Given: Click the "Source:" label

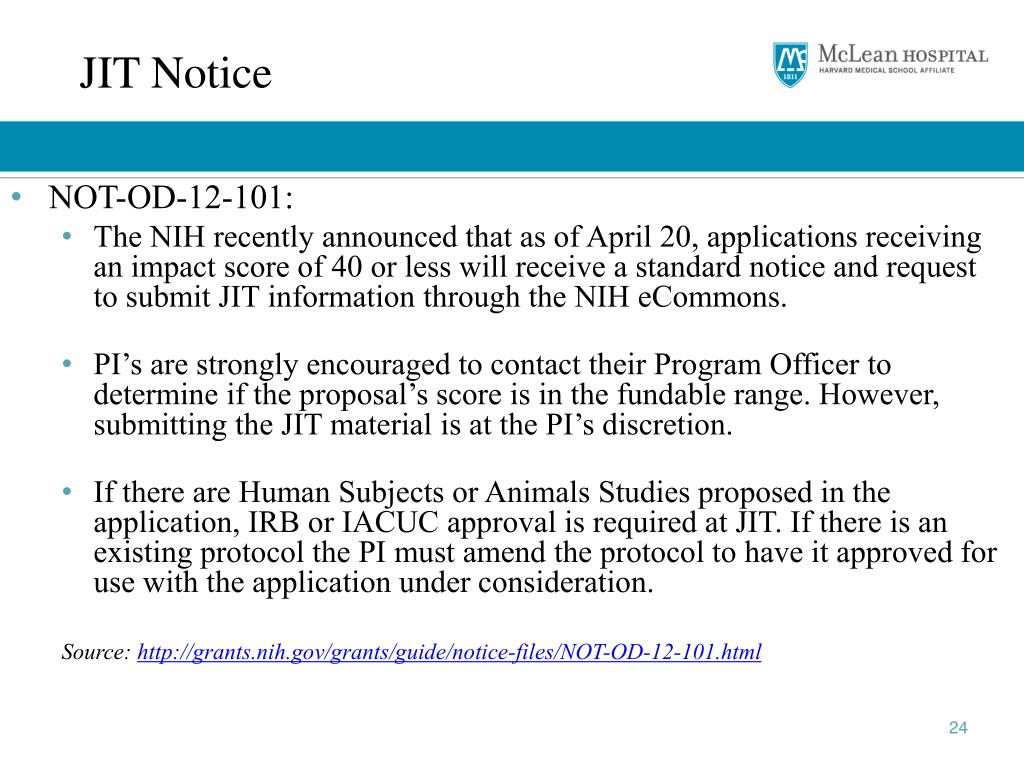Looking at the screenshot, I should (x=96, y=652).
